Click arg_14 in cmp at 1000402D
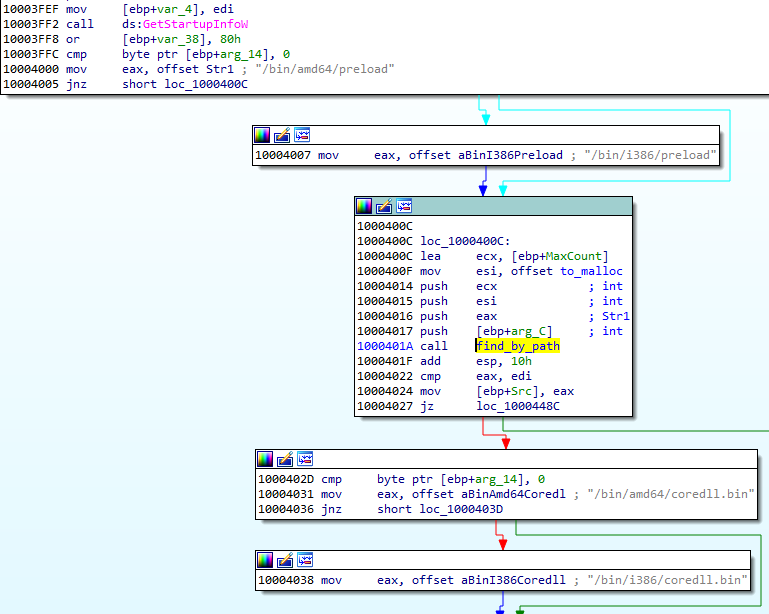The height and width of the screenshot is (614, 769). (496, 479)
